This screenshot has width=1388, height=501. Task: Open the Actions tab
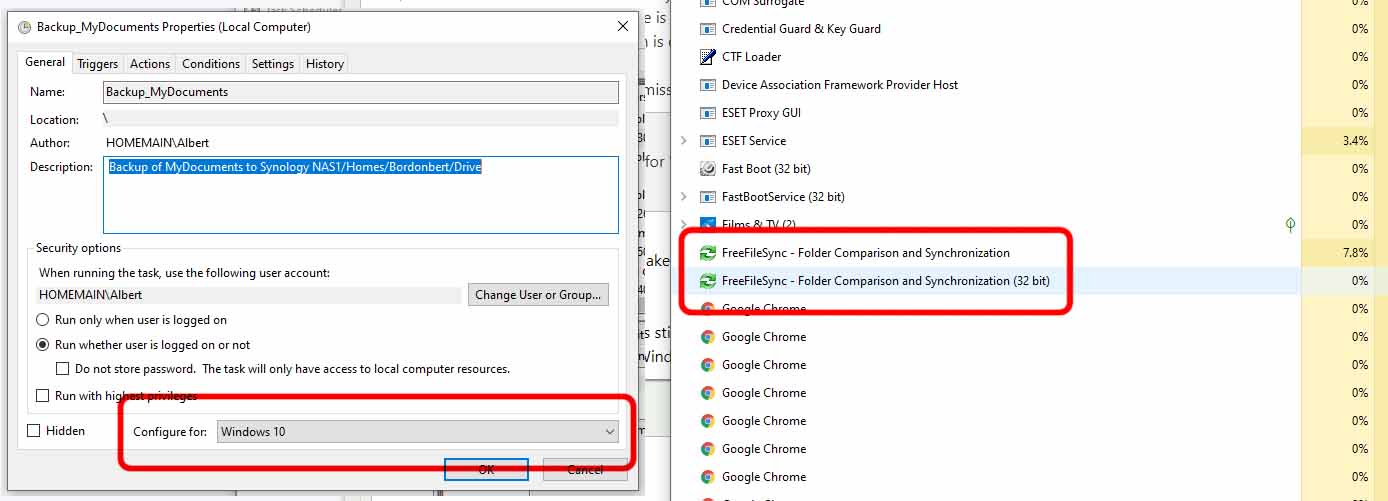tap(150, 64)
